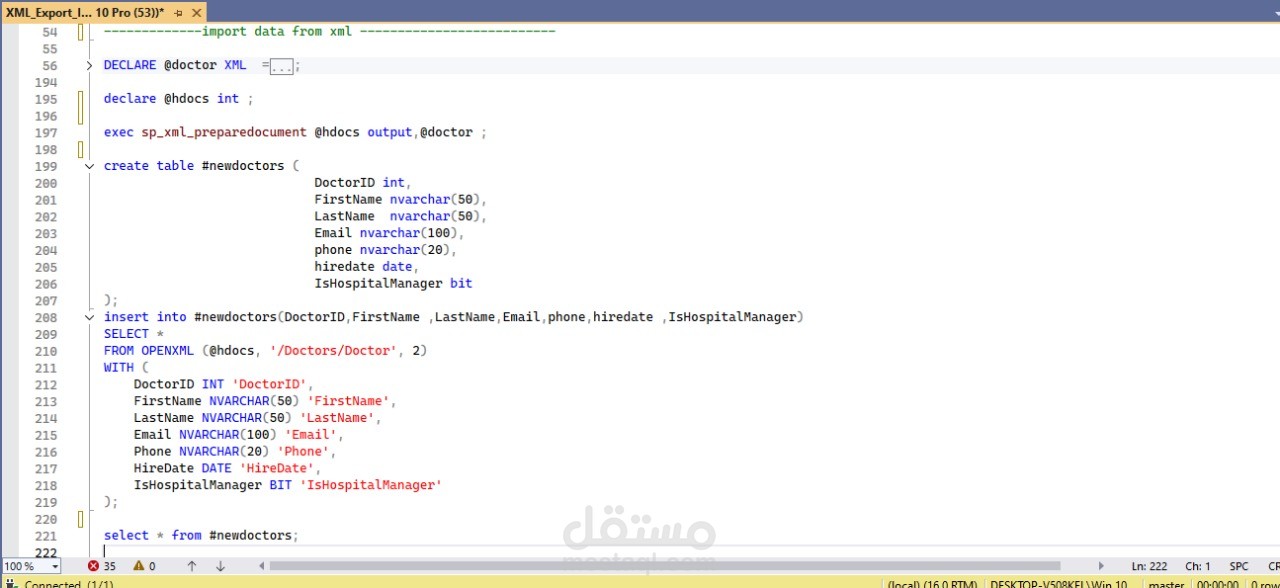Collapse the insert into #newdoctors block
Viewport: 1280px width, 588px height.
coord(89,317)
